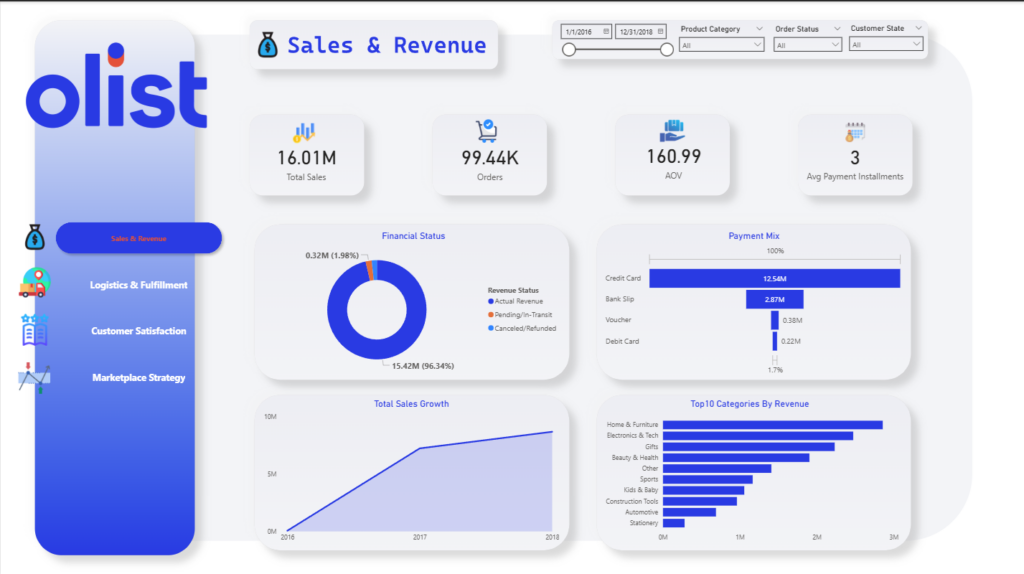Click the Payment Mix chart title

coord(754,236)
